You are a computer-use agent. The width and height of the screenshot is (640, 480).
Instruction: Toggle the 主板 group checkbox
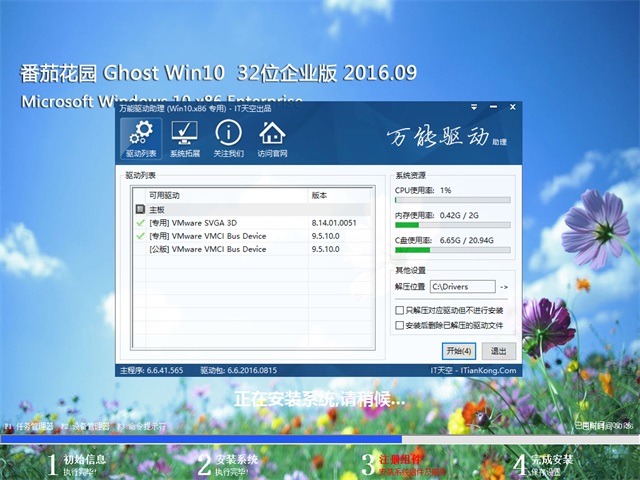(x=140, y=209)
